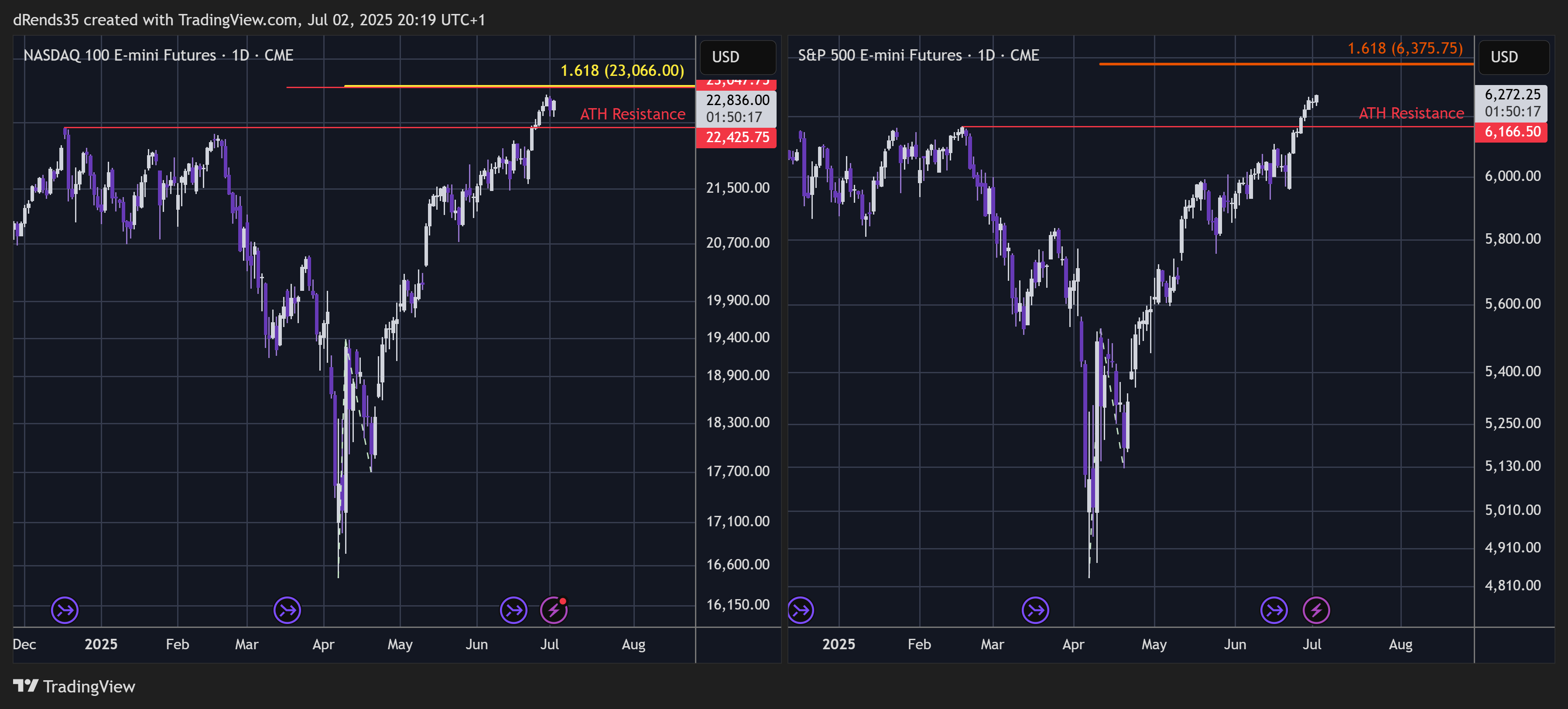Click the 5,800.00 price axis value

pos(1513,239)
